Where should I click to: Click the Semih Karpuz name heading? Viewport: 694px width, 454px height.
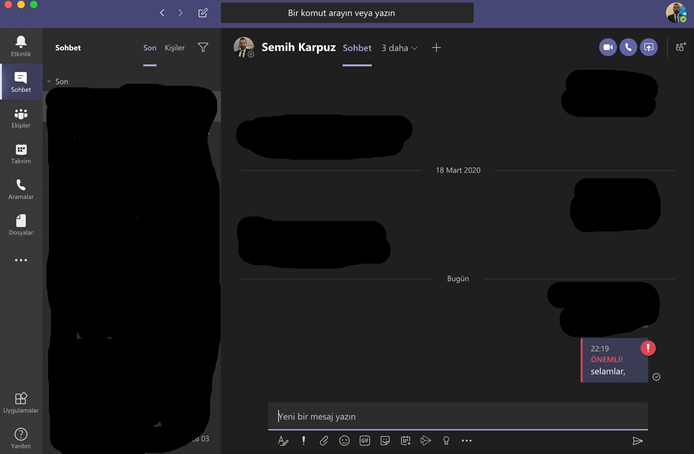point(298,47)
